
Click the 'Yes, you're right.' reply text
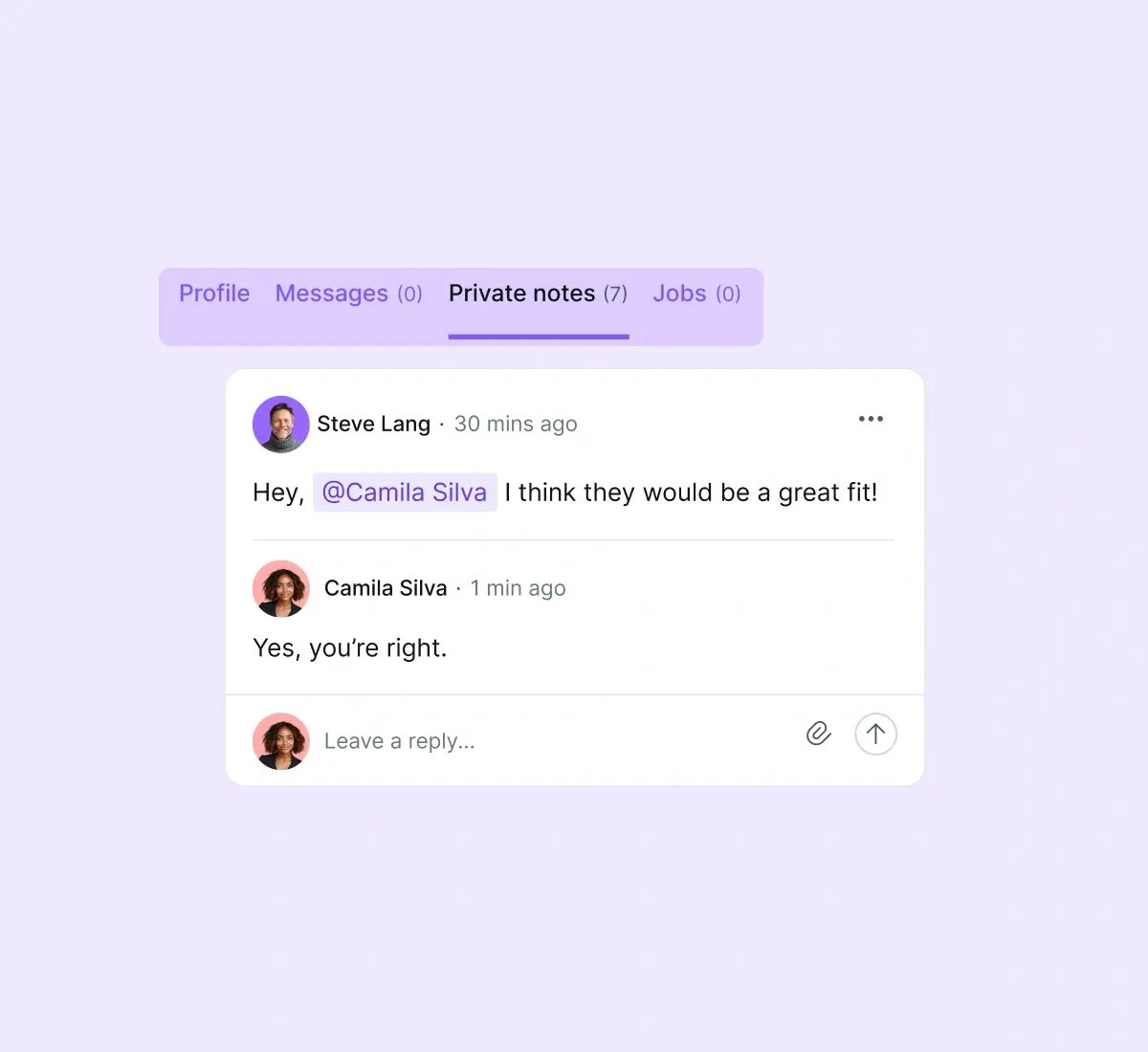[350, 648]
